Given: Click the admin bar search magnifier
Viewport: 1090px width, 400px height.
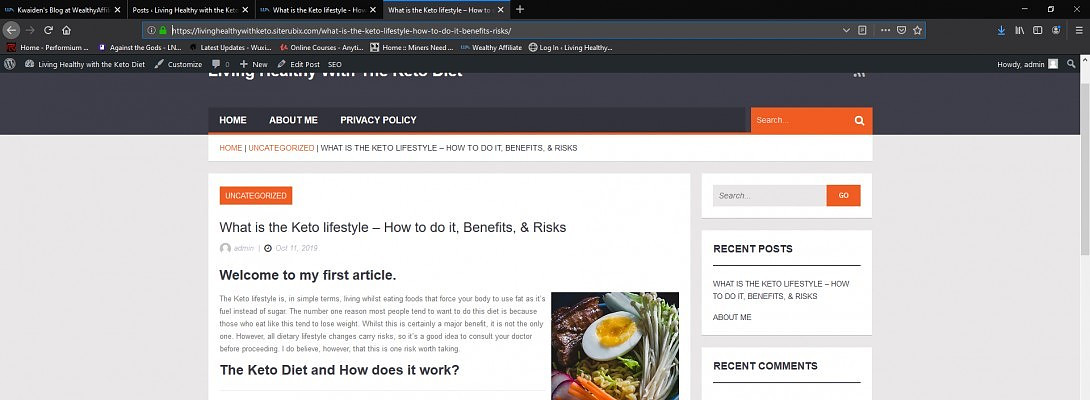Looking at the screenshot, I should 1071,64.
